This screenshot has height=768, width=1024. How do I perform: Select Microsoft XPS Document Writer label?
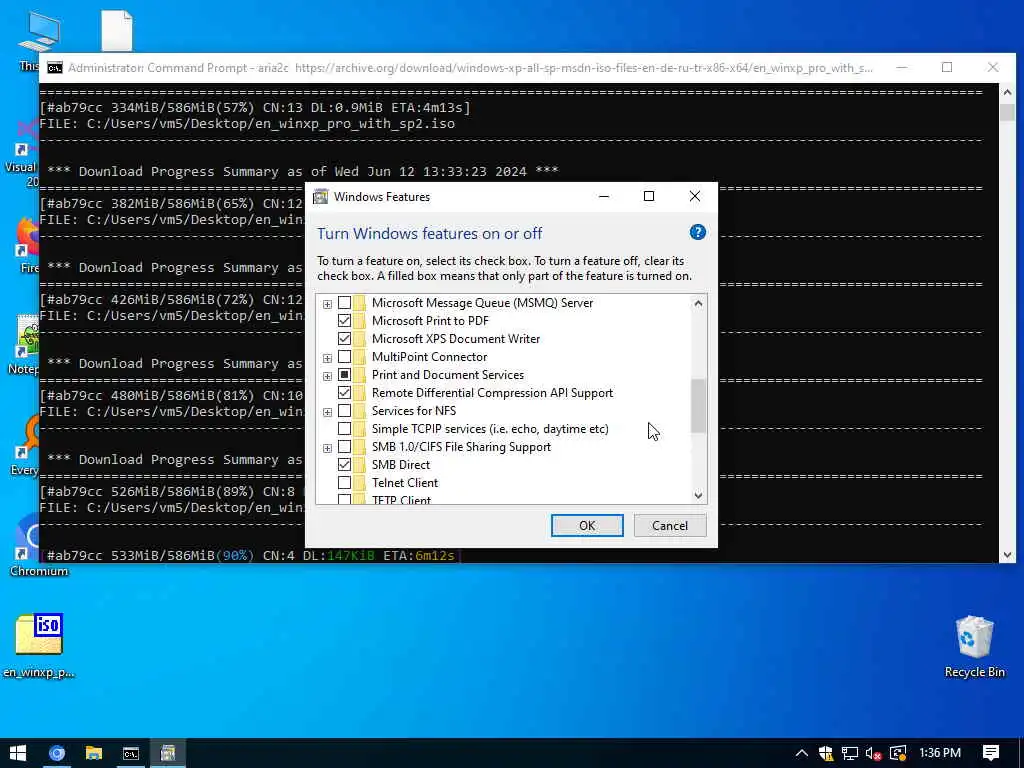456,339
